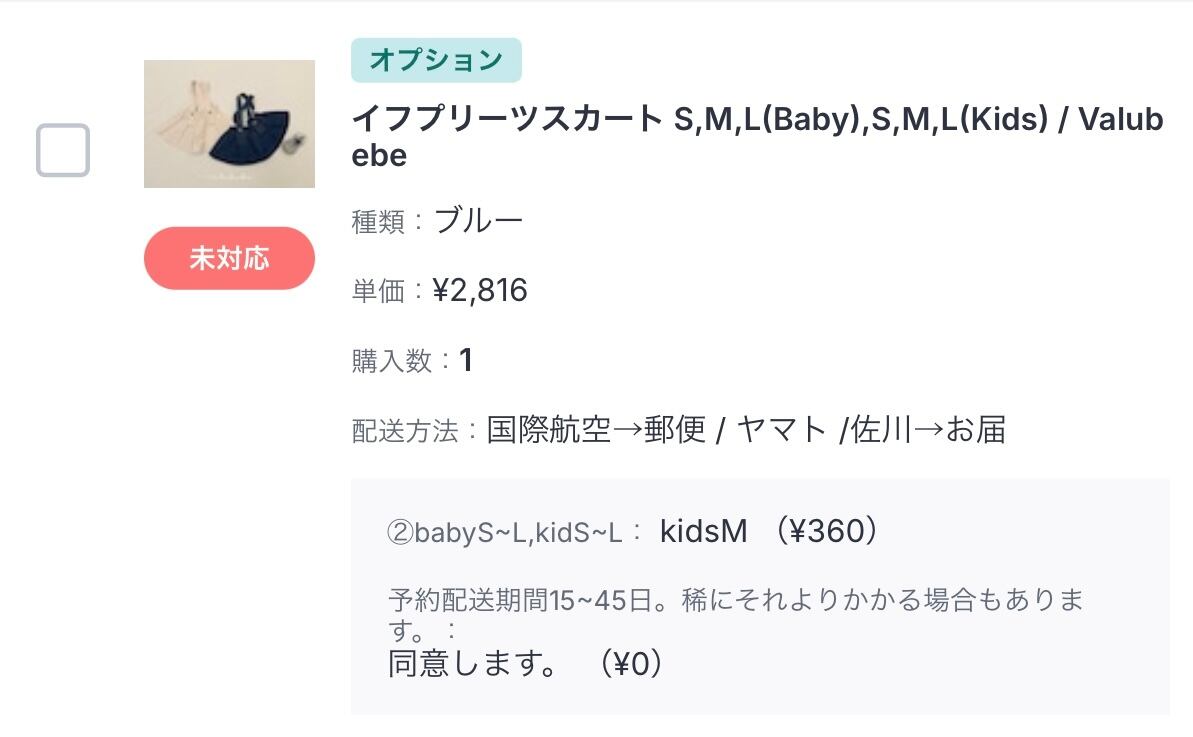Viewport: 1193px width, 737px height.
Task: Select the 同意します。 (¥0) agreement value
Action: (525, 664)
